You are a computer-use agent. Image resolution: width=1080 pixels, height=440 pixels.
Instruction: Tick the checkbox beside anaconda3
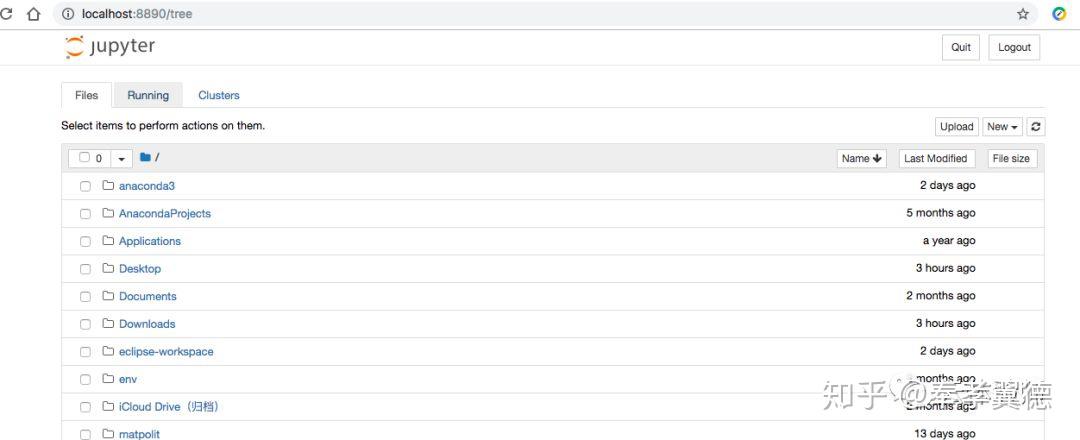[x=85, y=186]
